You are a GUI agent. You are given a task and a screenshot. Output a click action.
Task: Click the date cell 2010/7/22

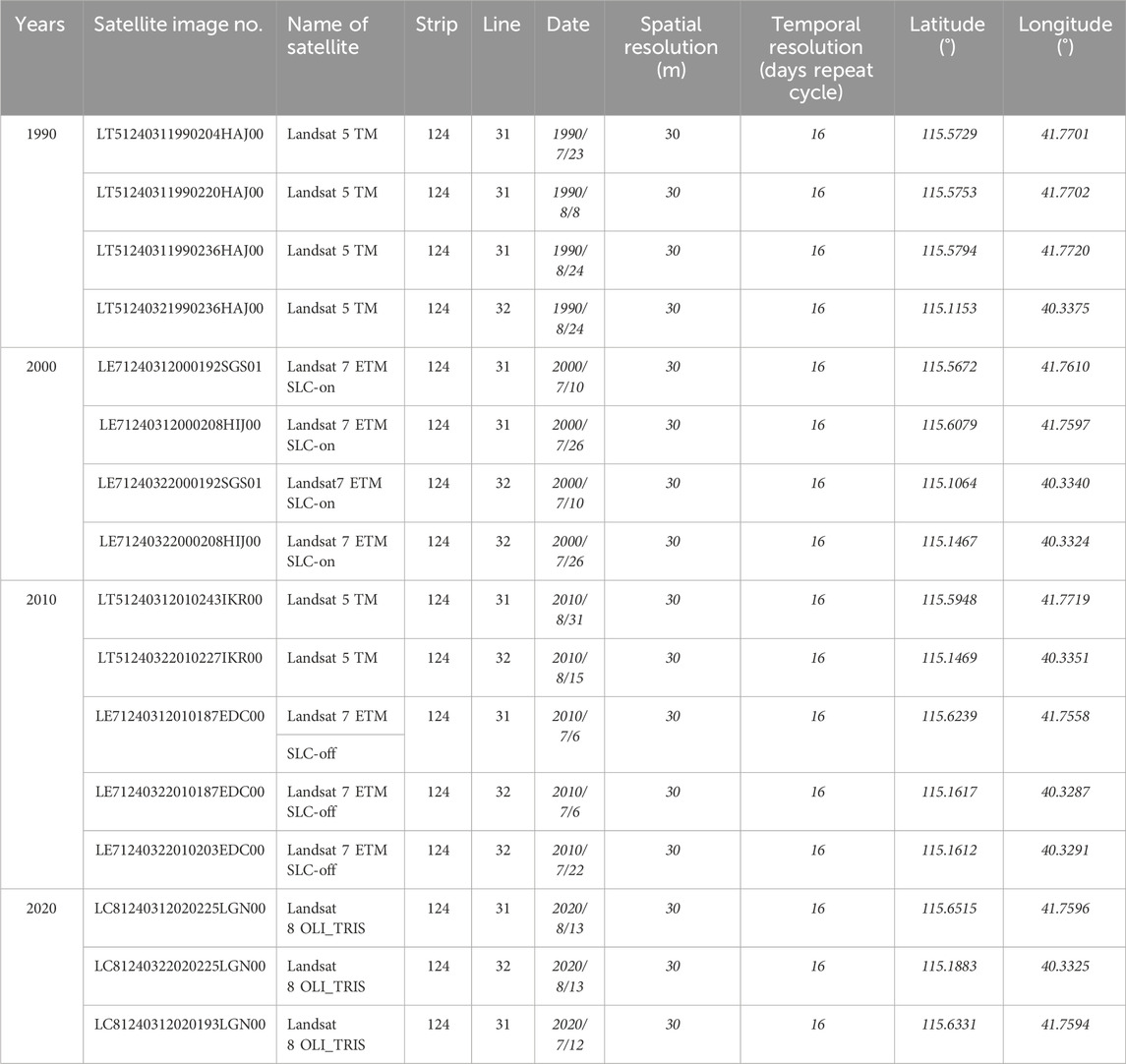coord(569,860)
